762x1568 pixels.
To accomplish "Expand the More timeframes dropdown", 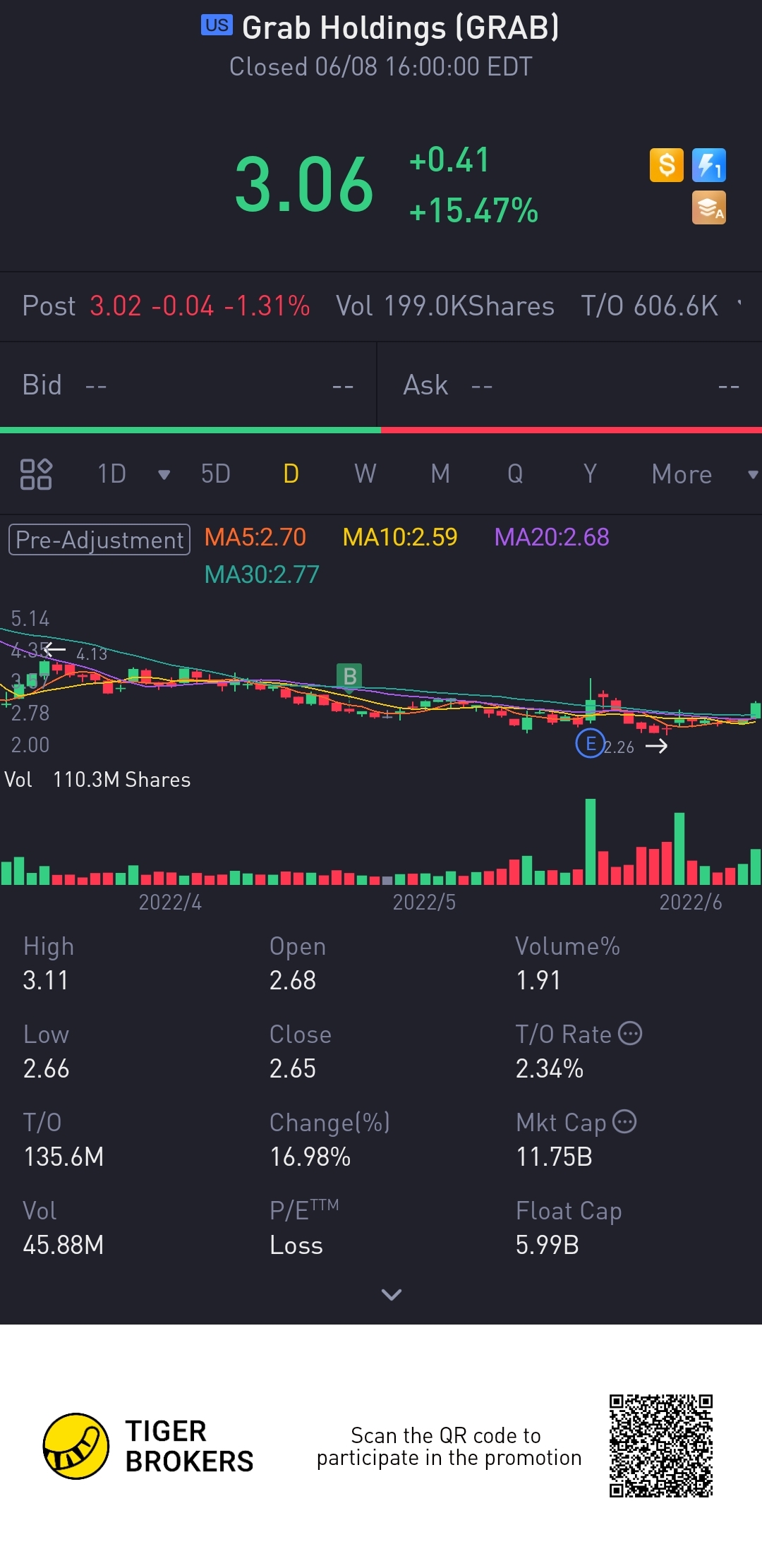I will tap(753, 475).
